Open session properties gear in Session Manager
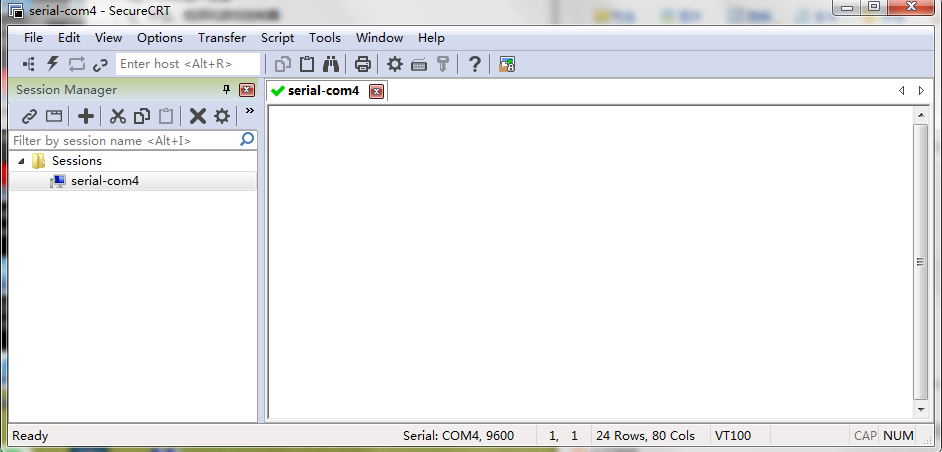 click(x=222, y=116)
